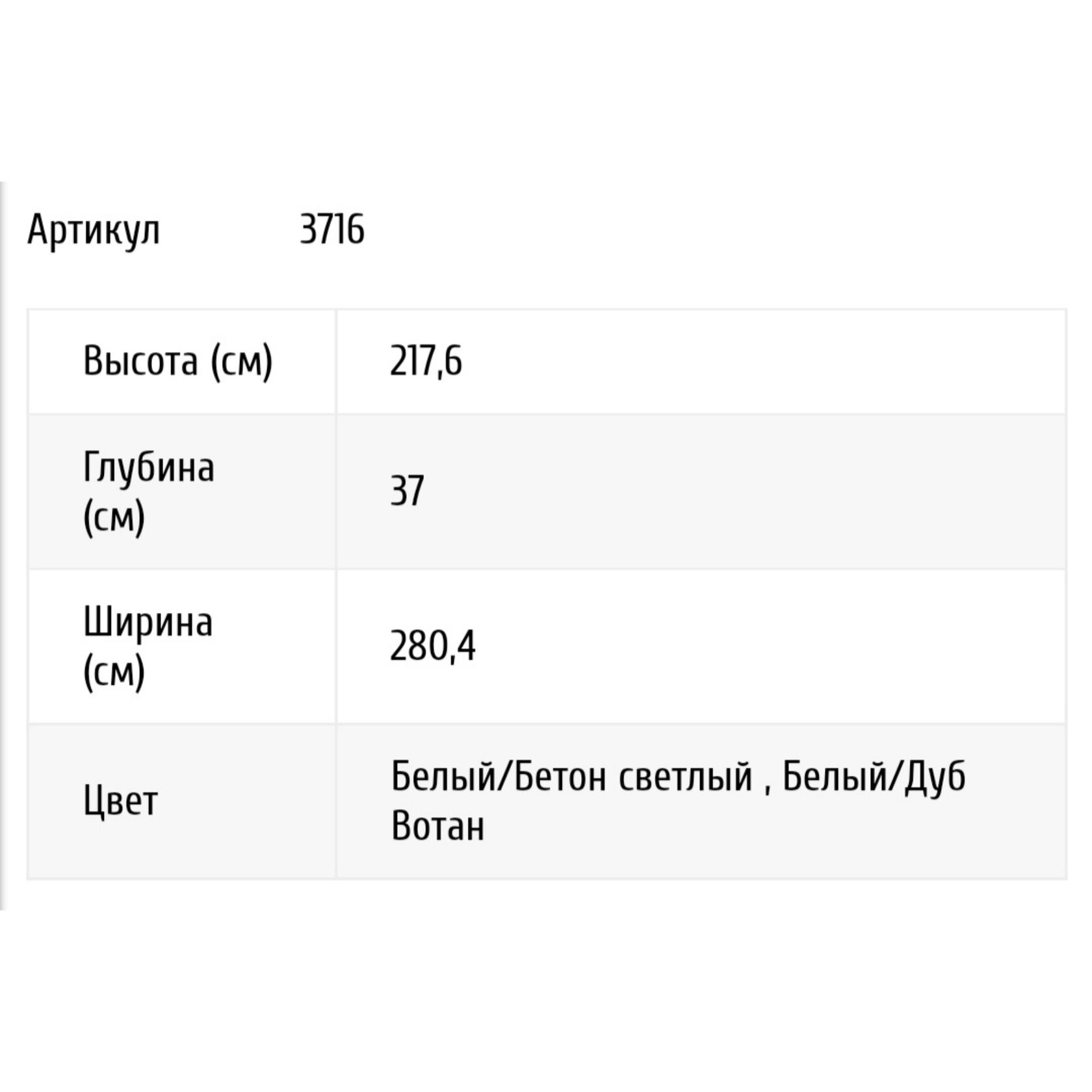The height and width of the screenshot is (1092, 1092).
Task: Click the (см) text under Глубина
Action: (114, 518)
